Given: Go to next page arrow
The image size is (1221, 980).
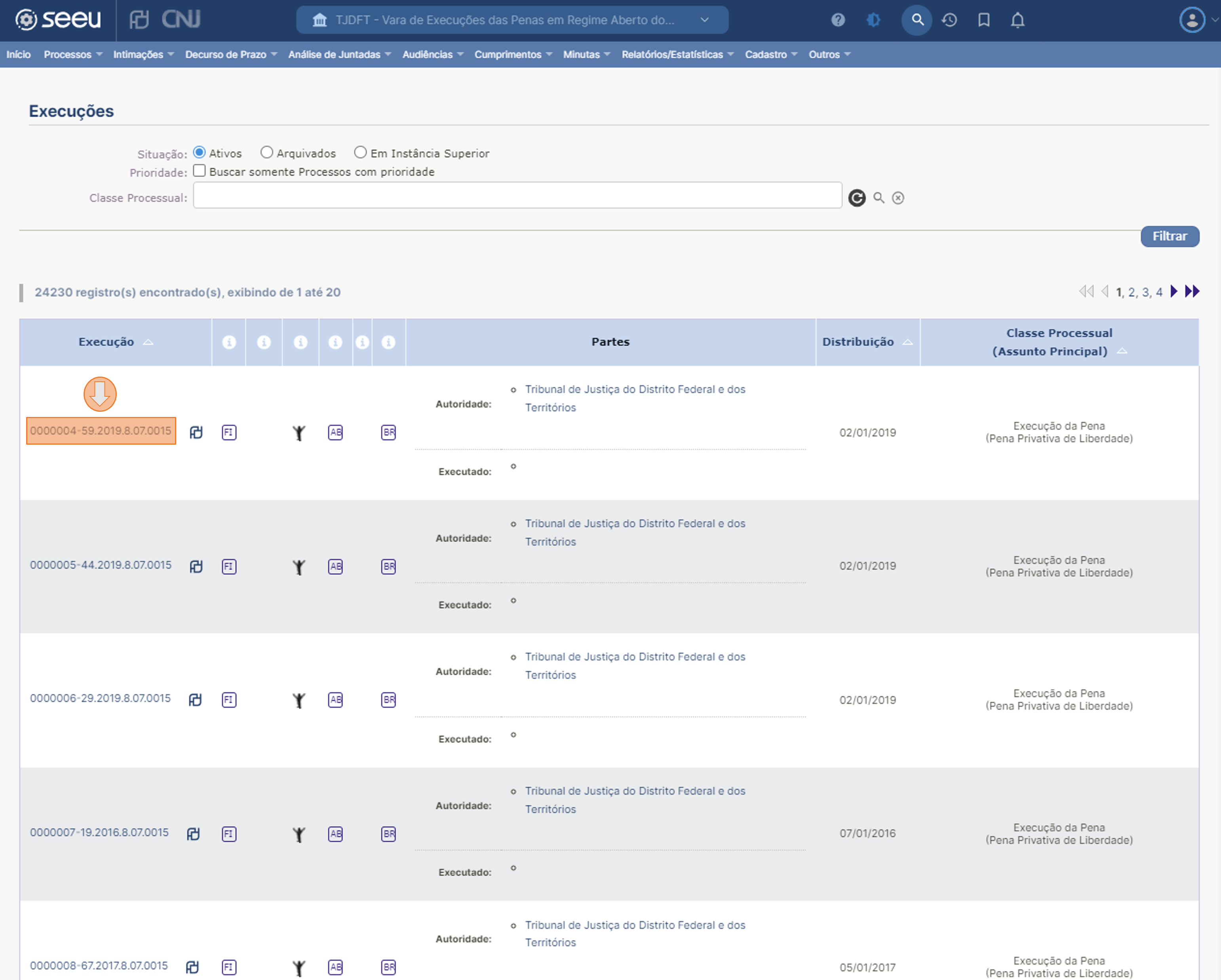Looking at the screenshot, I should pyautogui.click(x=1173, y=292).
